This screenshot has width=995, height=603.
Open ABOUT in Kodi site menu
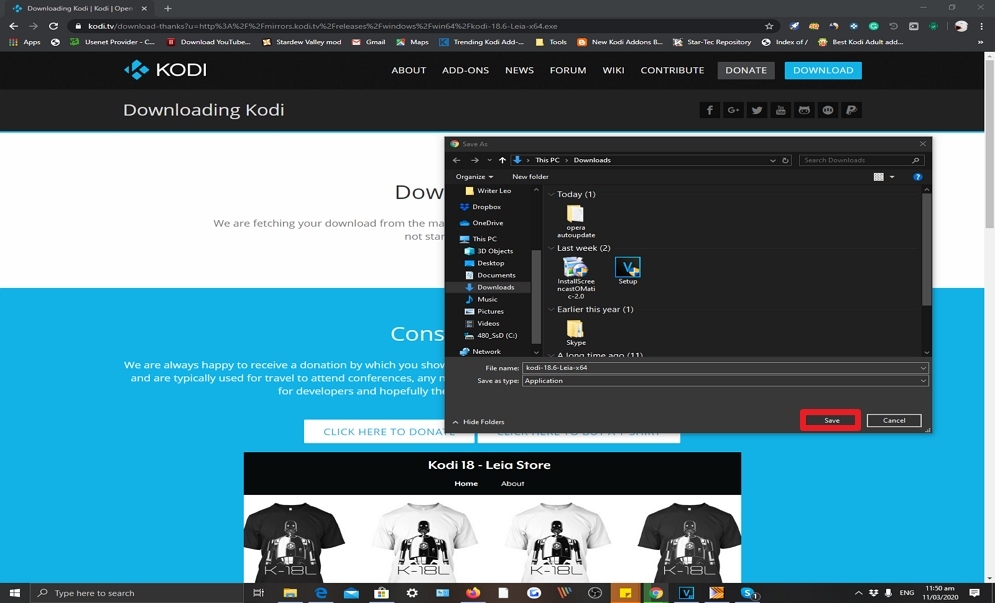408,70
